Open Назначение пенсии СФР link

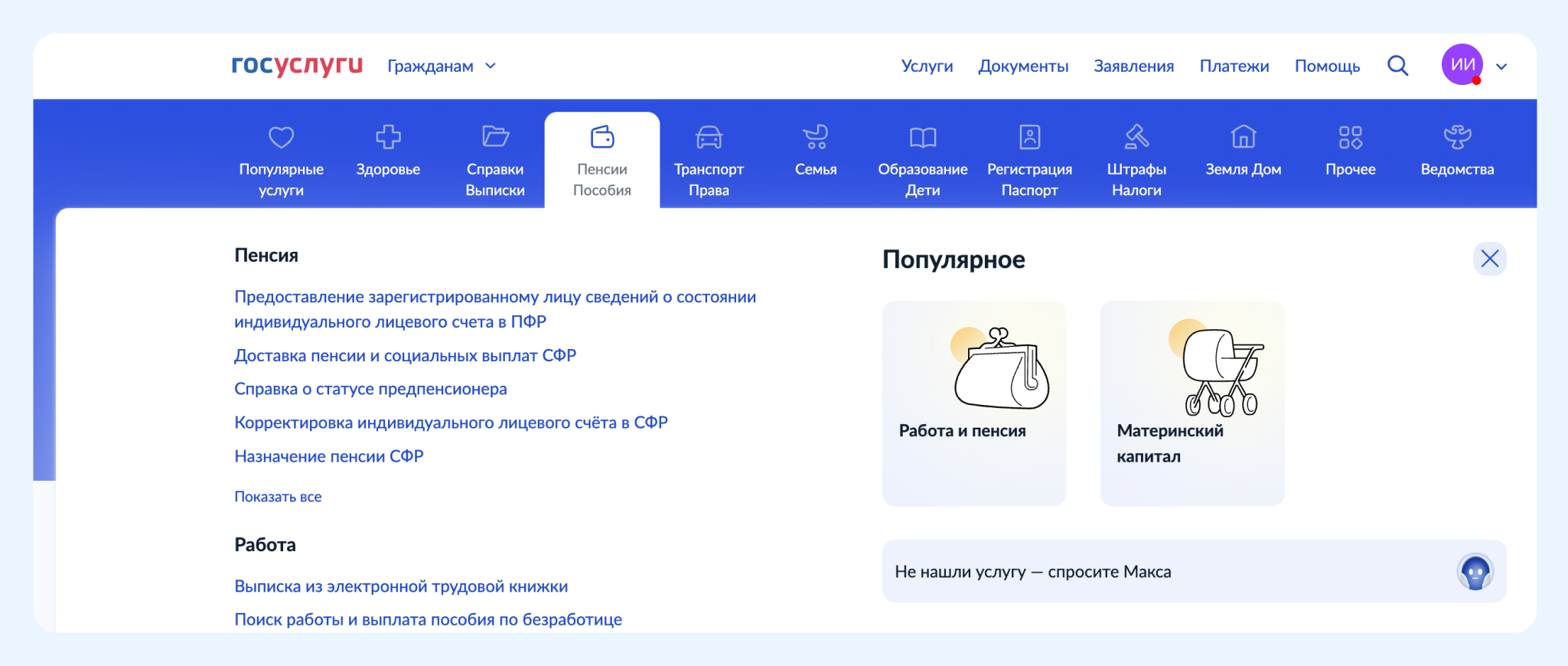328,456
